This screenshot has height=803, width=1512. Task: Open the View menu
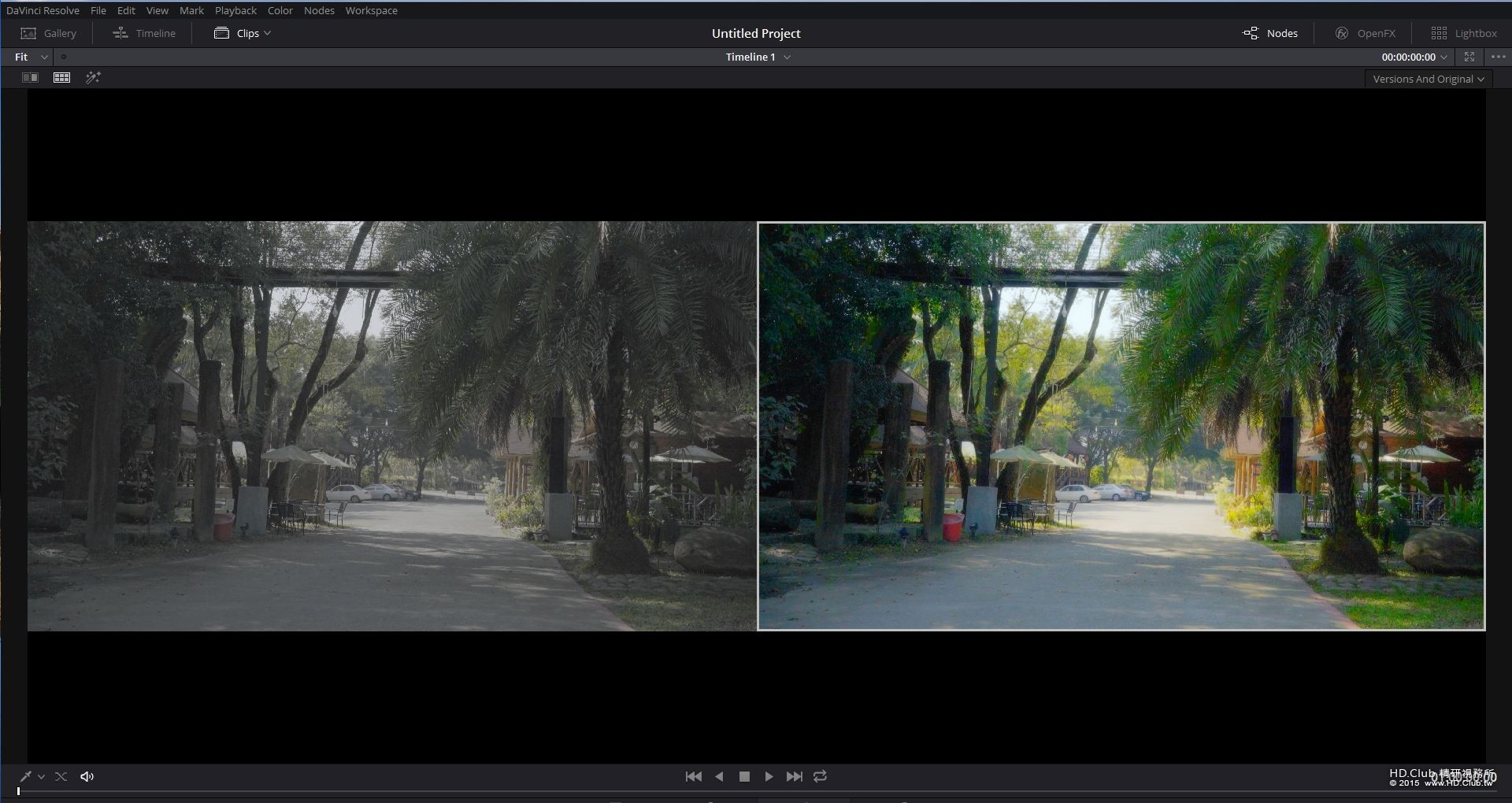157,10
